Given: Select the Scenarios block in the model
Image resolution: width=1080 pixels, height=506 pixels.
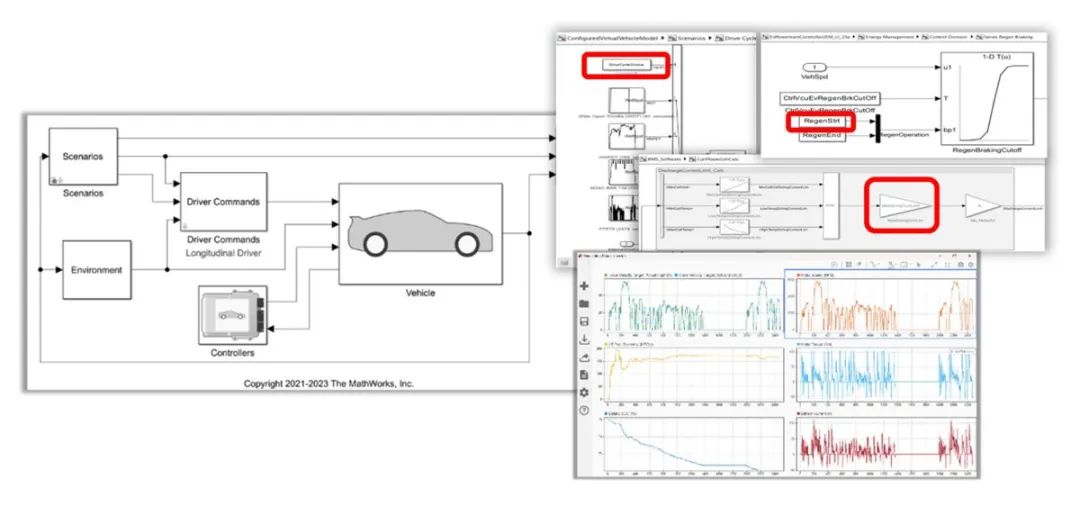Looking at the screenshot, I should coord(83,156).
